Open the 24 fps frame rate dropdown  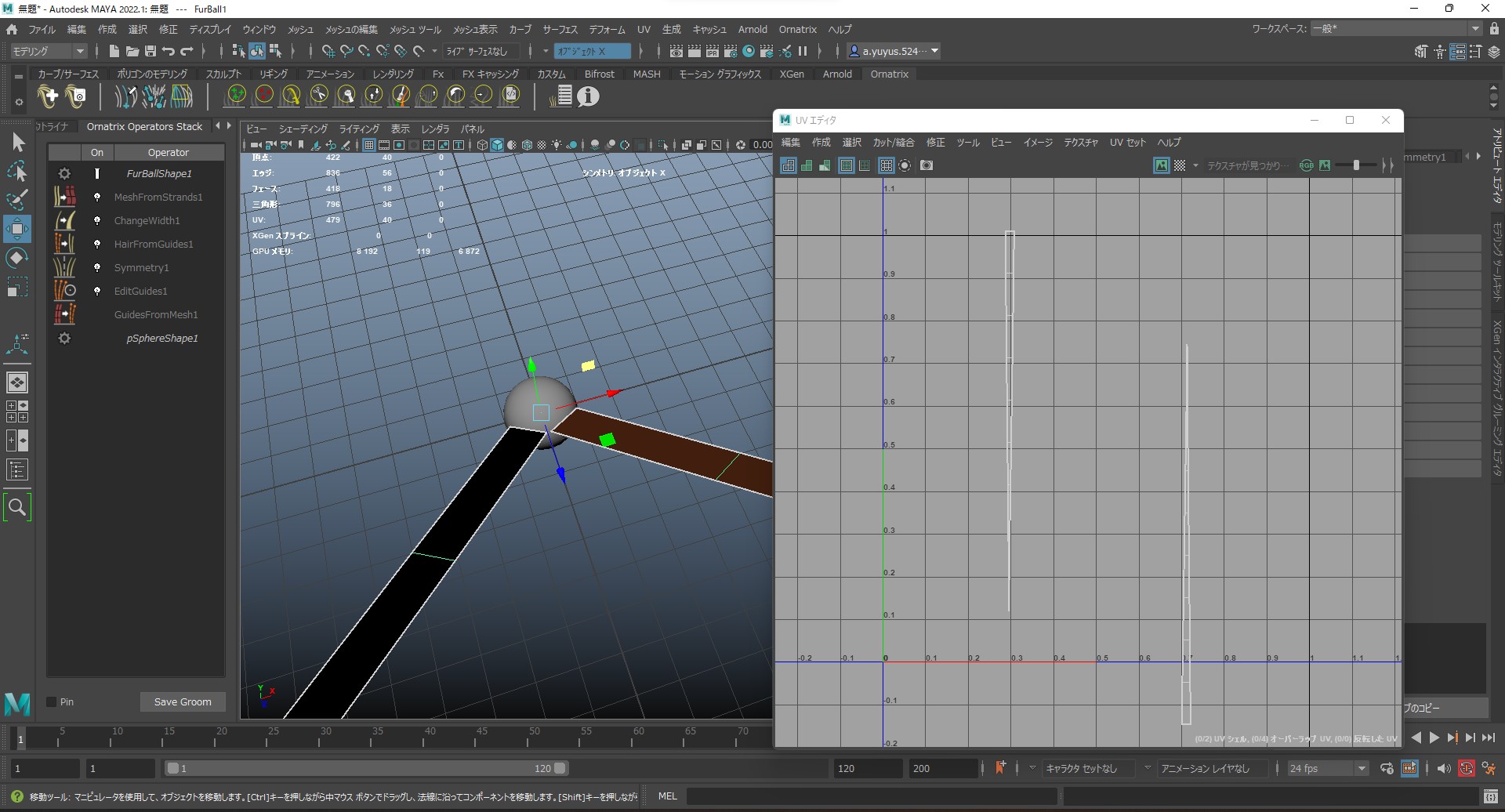(1327, 768)
